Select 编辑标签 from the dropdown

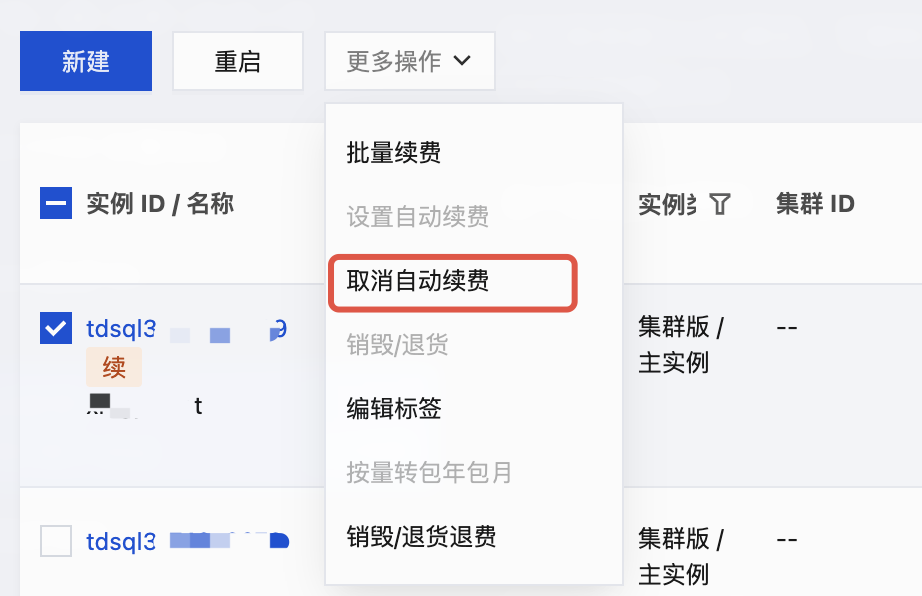click(393, 409)
